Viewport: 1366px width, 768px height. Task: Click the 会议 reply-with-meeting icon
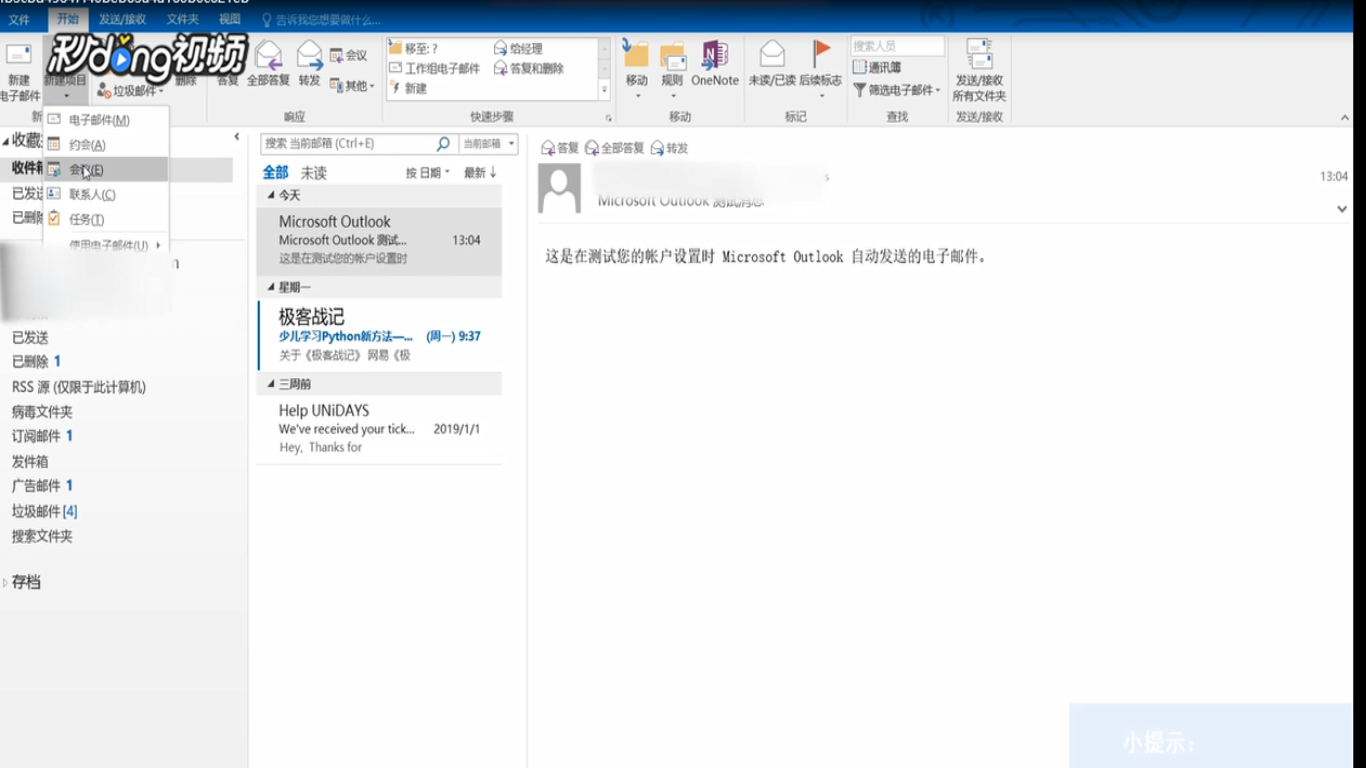349,55
